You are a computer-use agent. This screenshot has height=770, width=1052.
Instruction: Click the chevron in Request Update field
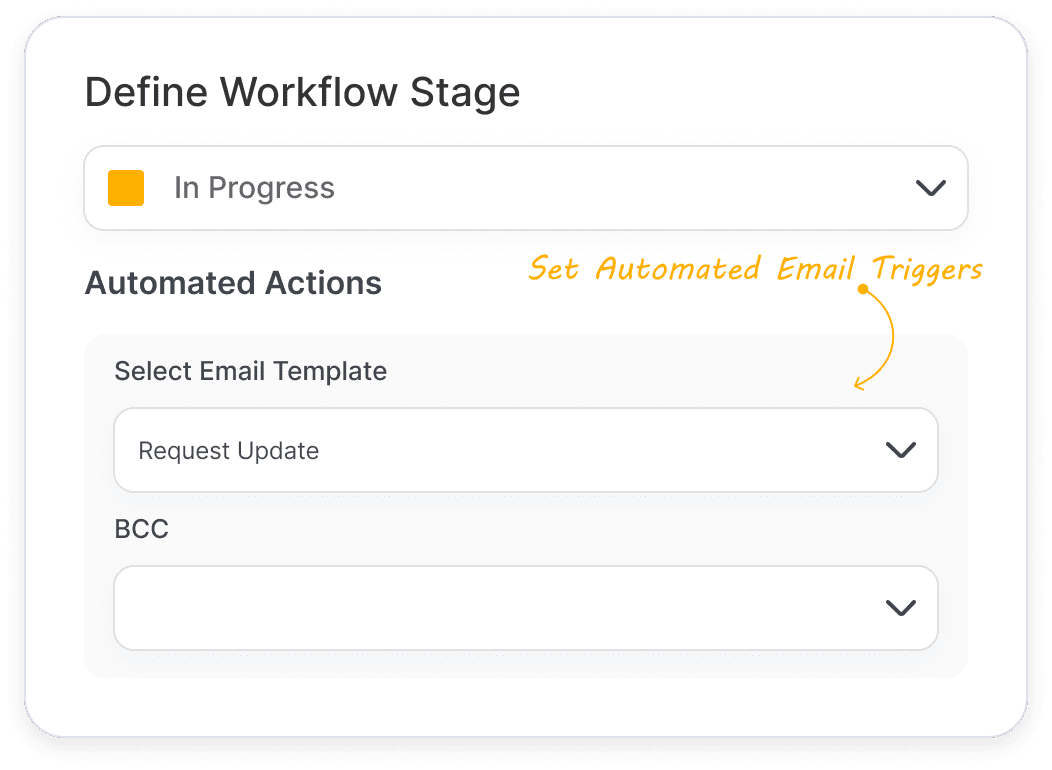(x=900, y=450)
